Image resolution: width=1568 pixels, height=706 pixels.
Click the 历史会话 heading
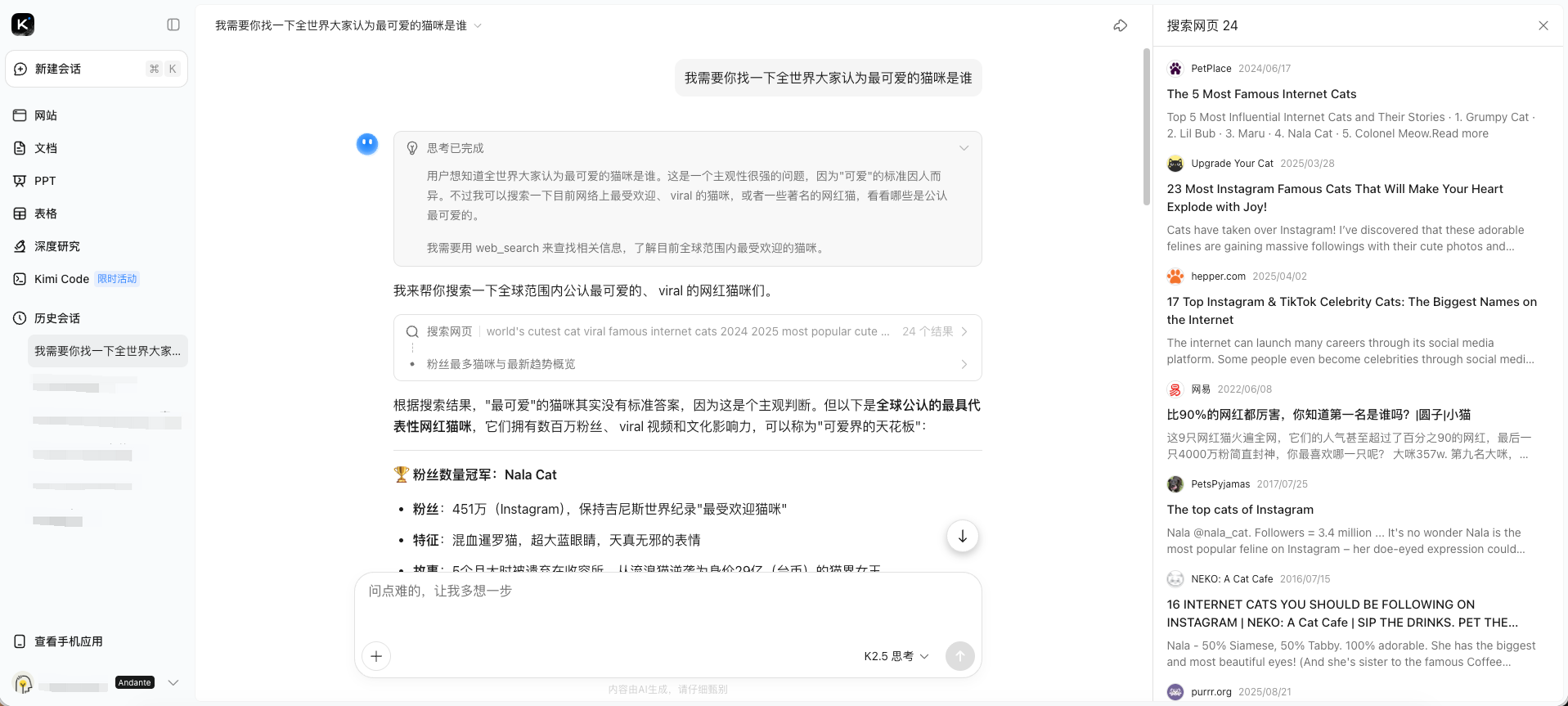pos(57,318)
